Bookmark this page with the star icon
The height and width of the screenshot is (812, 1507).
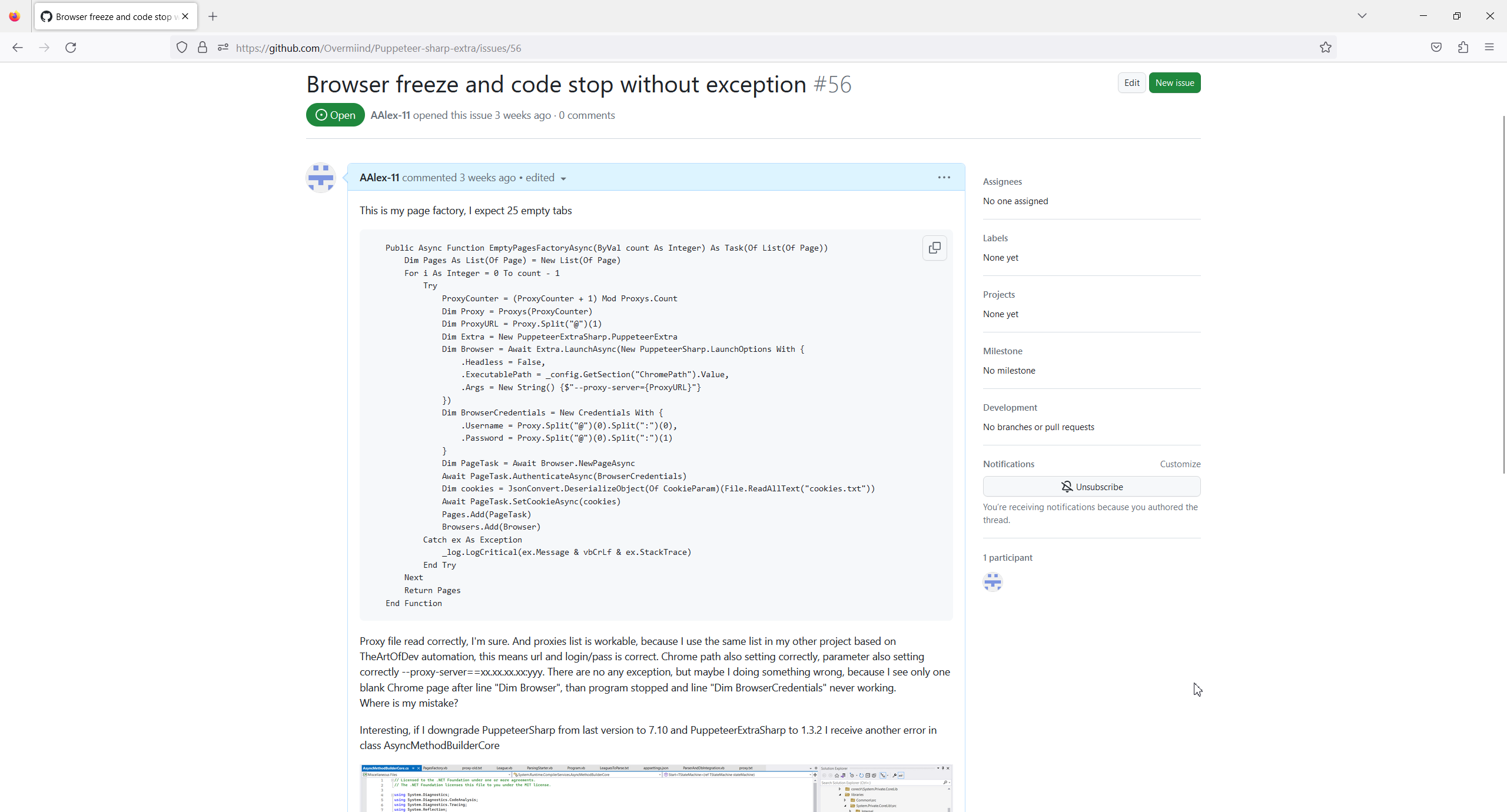point(1325,48)
